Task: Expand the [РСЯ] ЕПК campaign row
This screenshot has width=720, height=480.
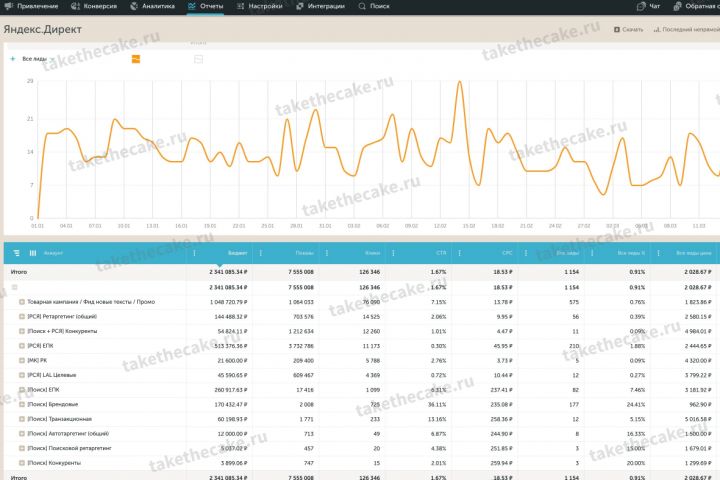Action: pos(22,346)
